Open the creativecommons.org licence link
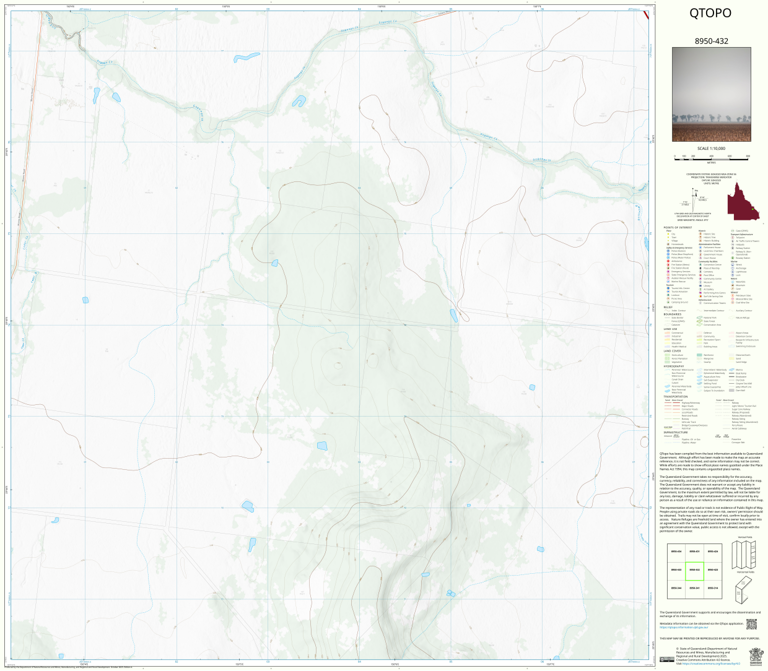 (711, 664)
